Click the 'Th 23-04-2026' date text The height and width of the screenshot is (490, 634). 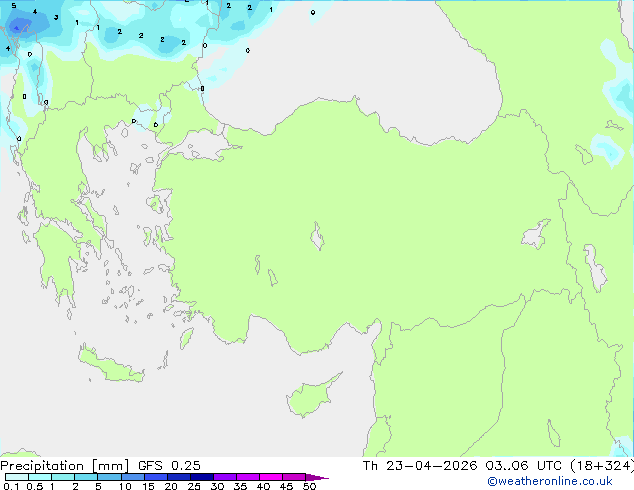(x=420, y=466)
